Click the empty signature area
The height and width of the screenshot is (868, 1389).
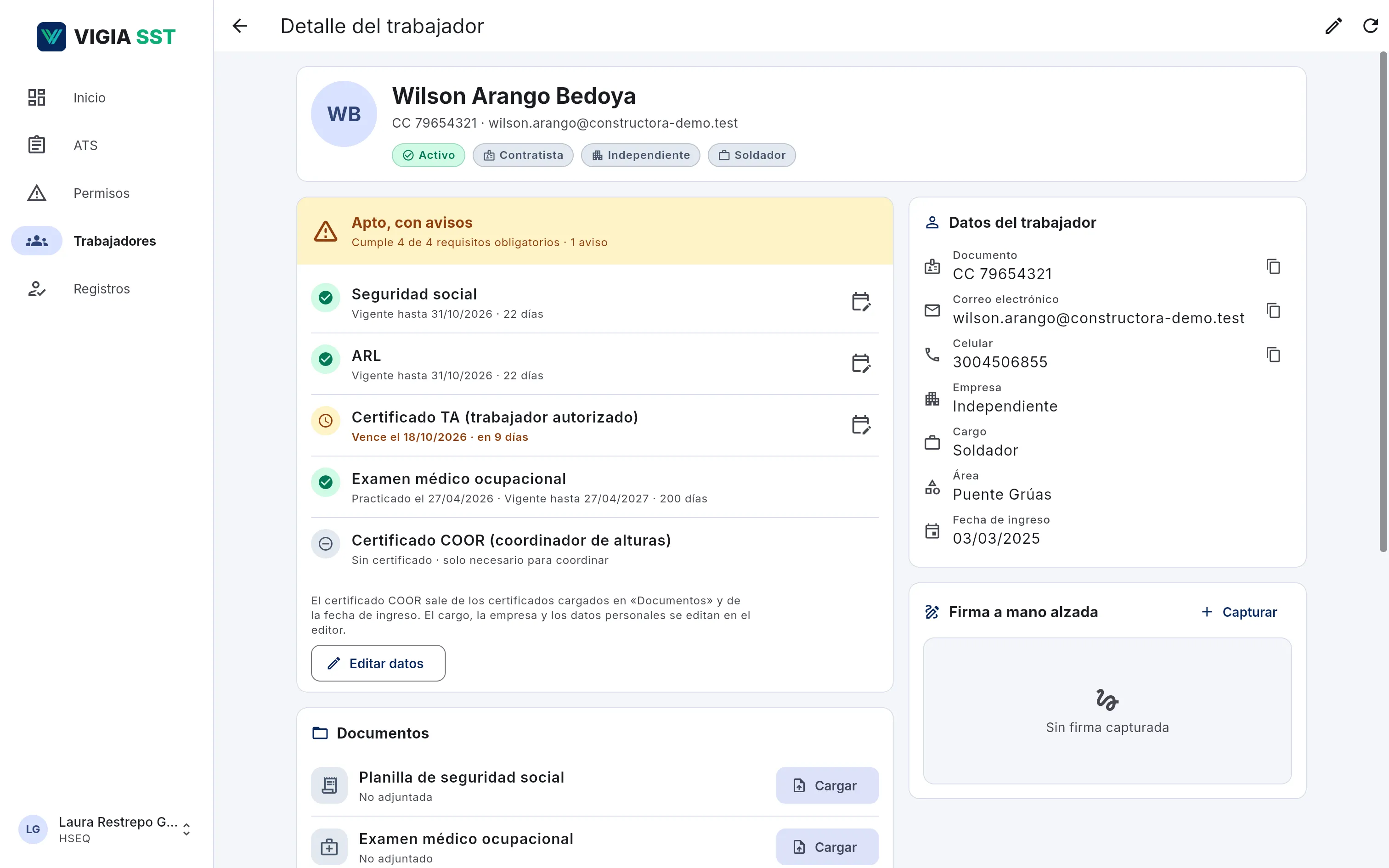click(x=1107, y=711)
